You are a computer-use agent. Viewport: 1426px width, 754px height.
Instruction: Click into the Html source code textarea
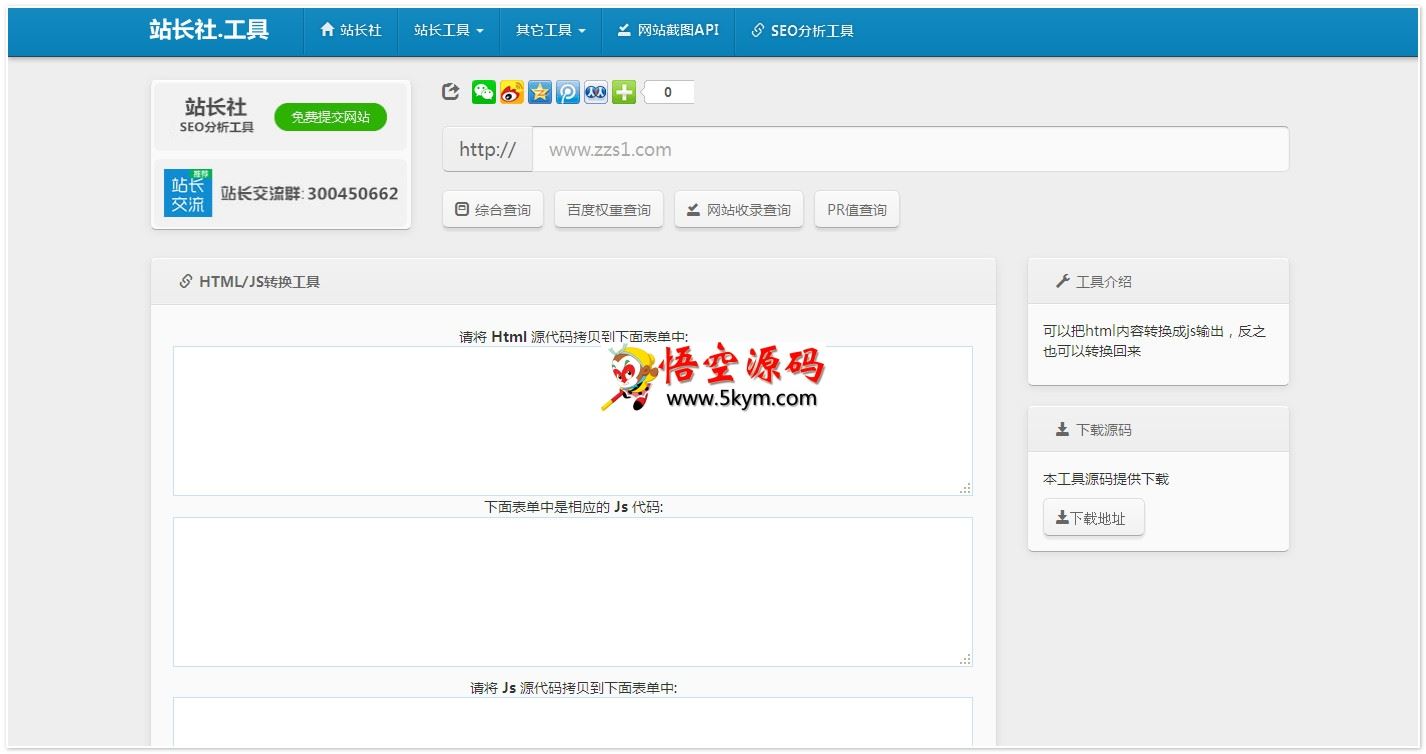573,421
